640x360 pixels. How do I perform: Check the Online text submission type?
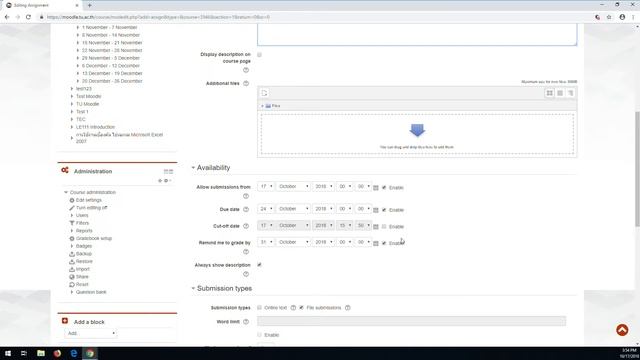pyautogui.click(x=260, y=308)
